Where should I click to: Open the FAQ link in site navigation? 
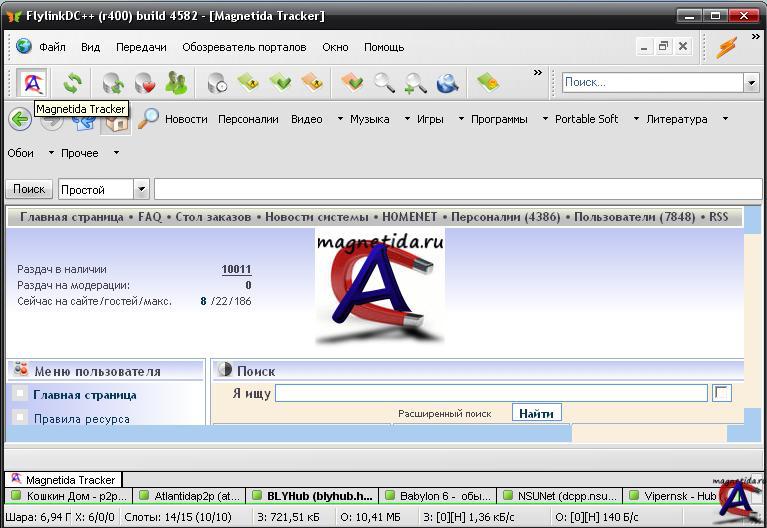pyautogui.click(x=149, y=217)
